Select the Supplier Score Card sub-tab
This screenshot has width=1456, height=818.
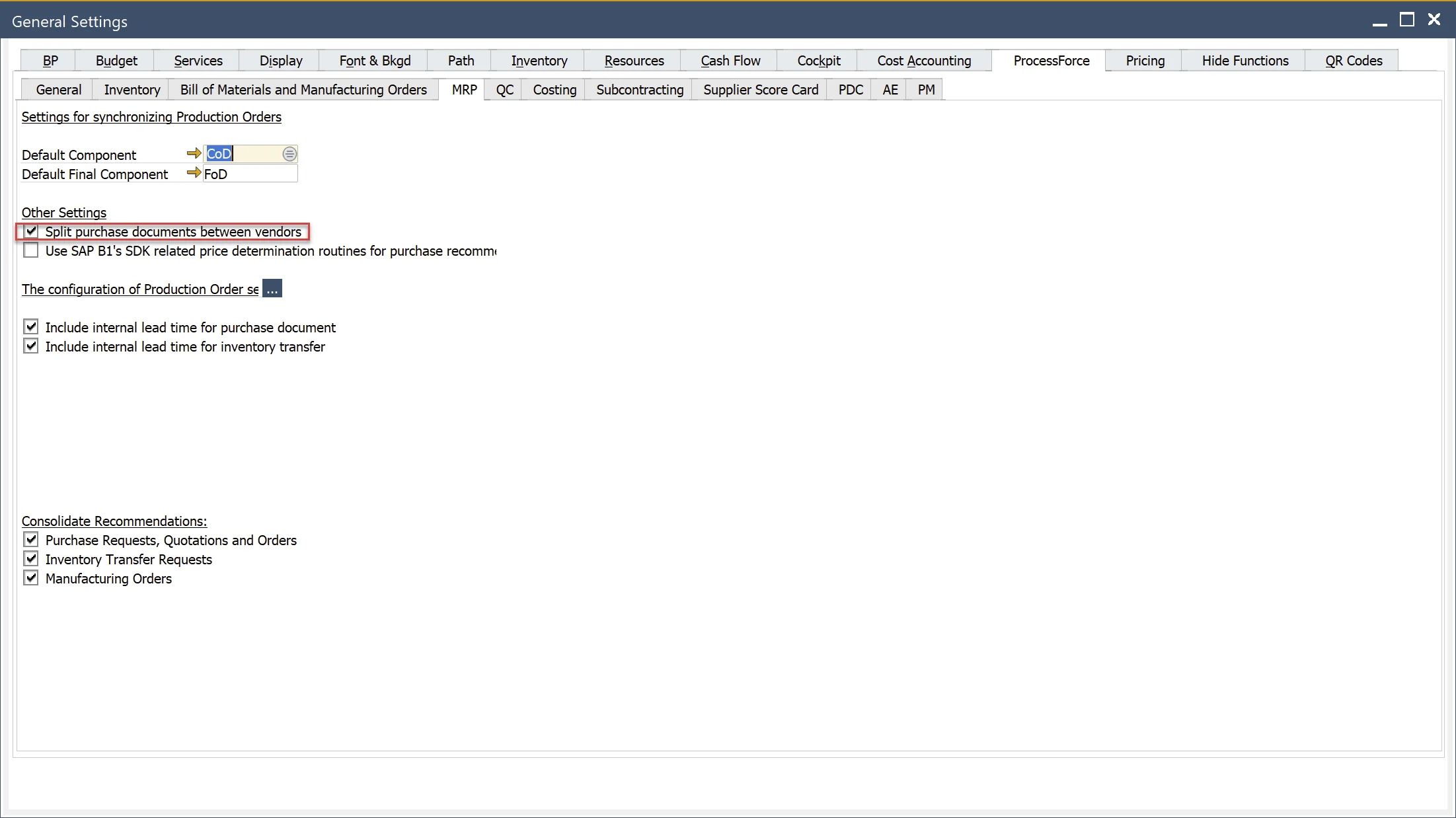pyautogui.click(x=760, y=90)
